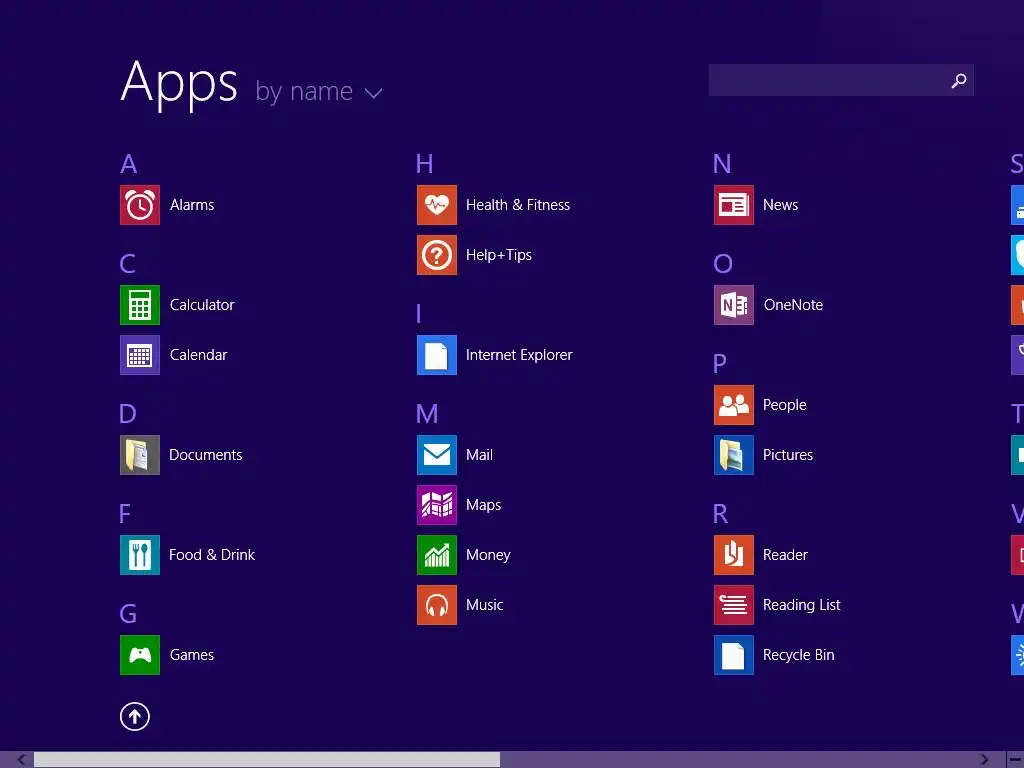Click the 'Calculator' text label
The height and width of the screenshot is (768, 1024).
point(202,305)
